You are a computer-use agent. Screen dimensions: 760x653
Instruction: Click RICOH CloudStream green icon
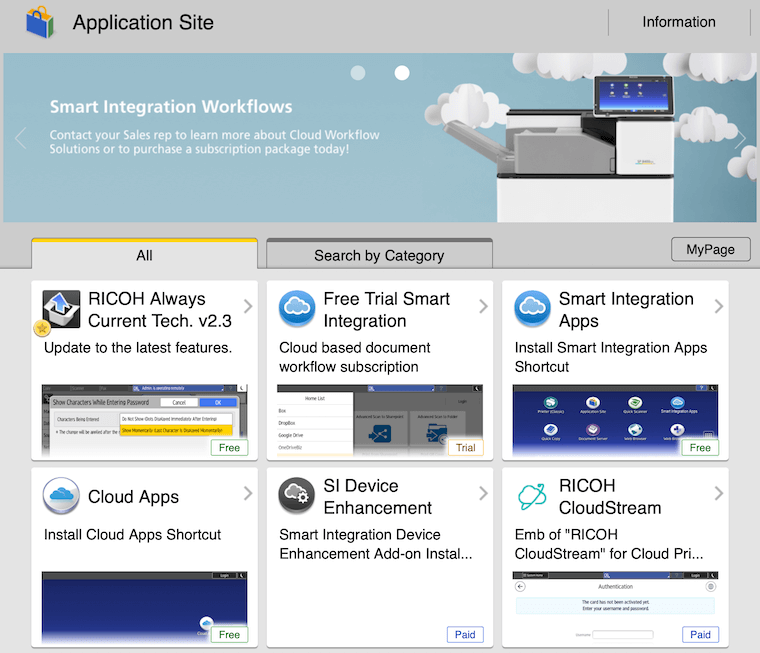tap(532, 496)
